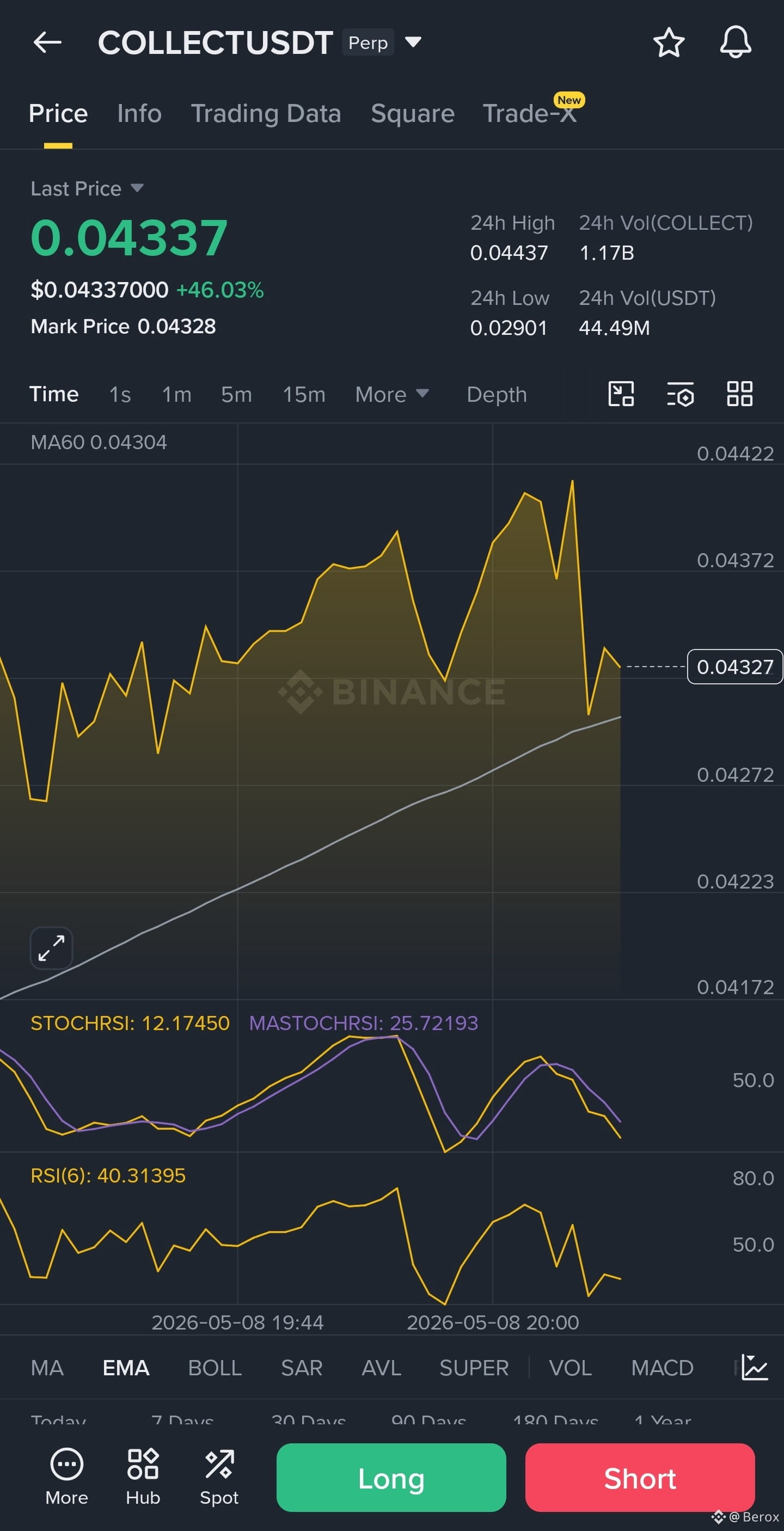
Task: Switch to the Info tab
Action: click(x=139, y=113)
